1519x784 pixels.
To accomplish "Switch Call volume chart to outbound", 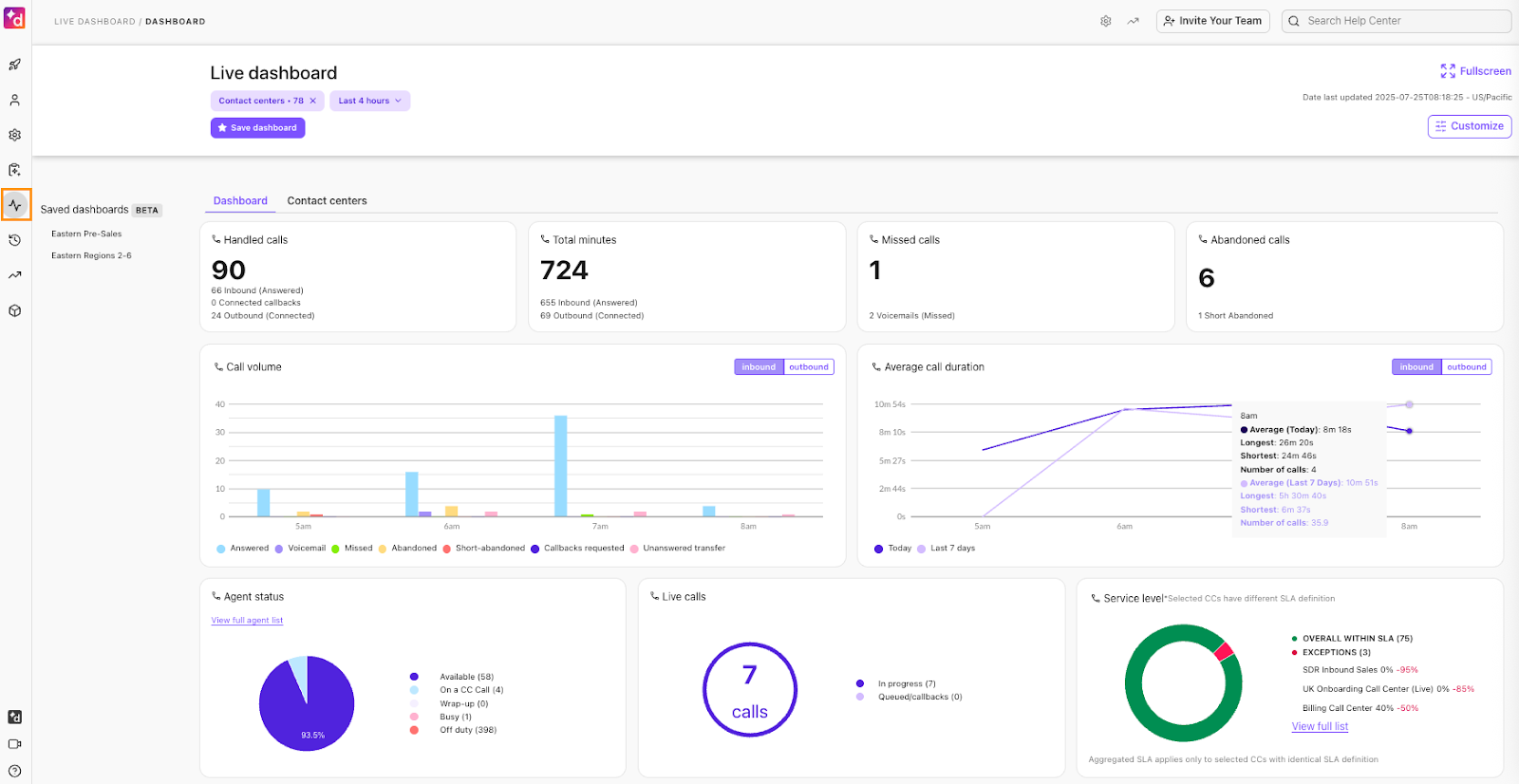I will coord(808,367).
